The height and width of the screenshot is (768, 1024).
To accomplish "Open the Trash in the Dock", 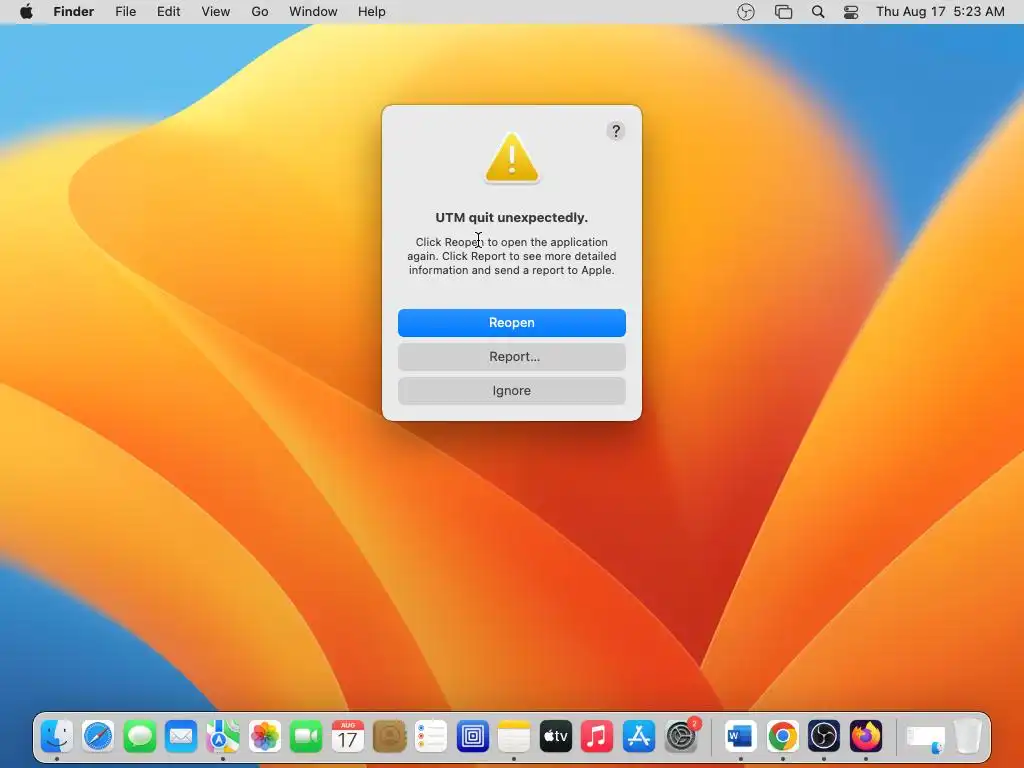I will coord(968,737).
